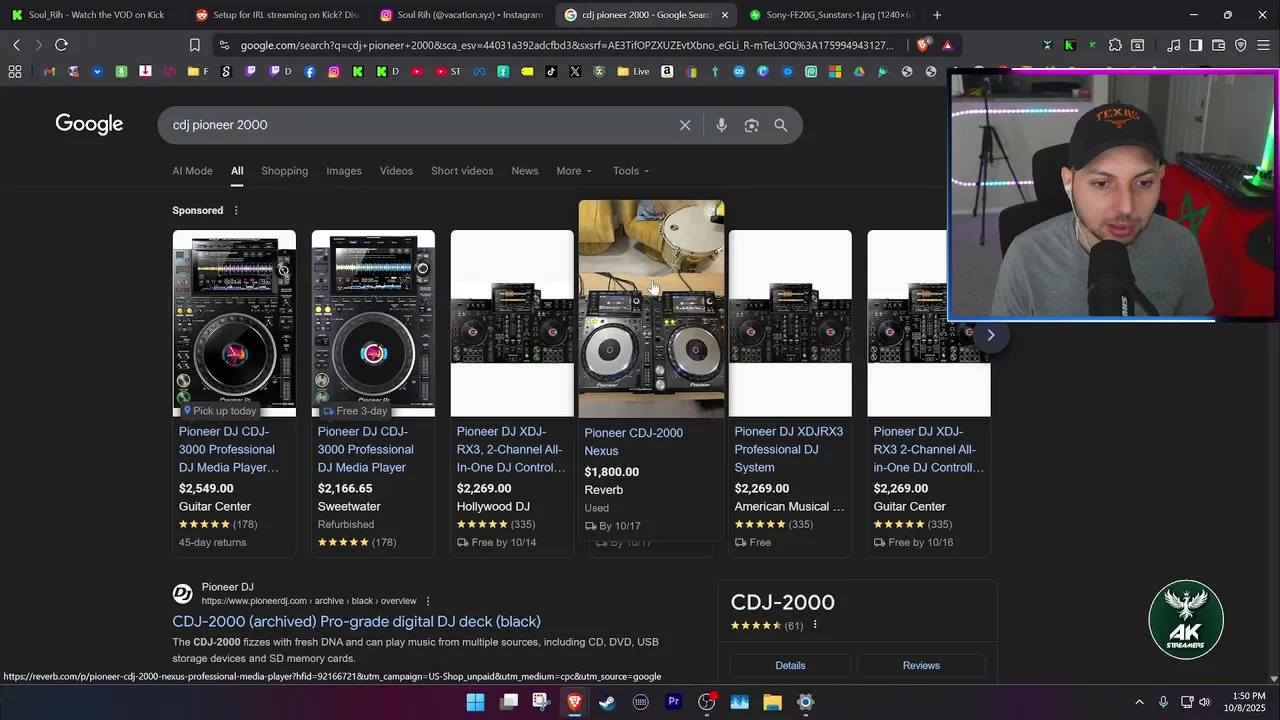This screenshot has width=1280, height=720.
Task: Select the News search tab
Action: tap(525, 171)
